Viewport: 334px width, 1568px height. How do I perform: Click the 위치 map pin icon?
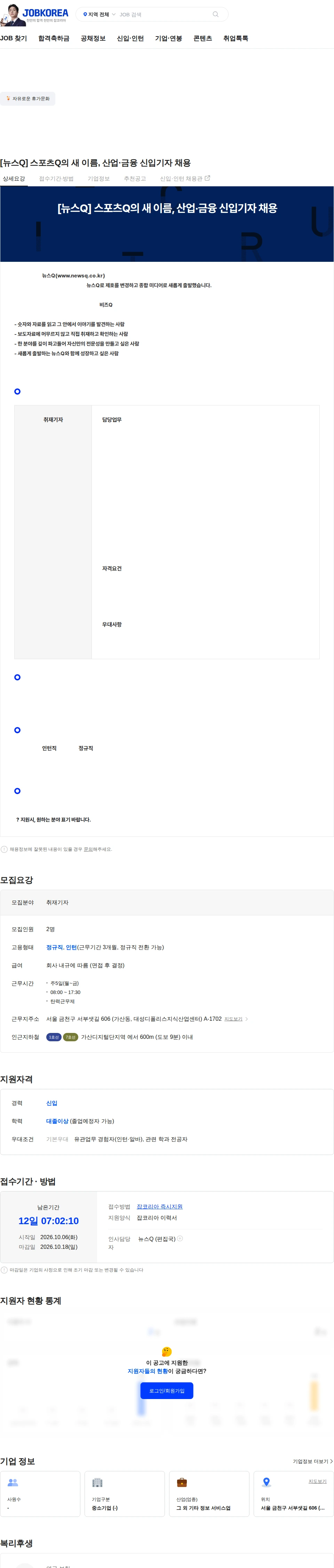tap(267, 1483)
